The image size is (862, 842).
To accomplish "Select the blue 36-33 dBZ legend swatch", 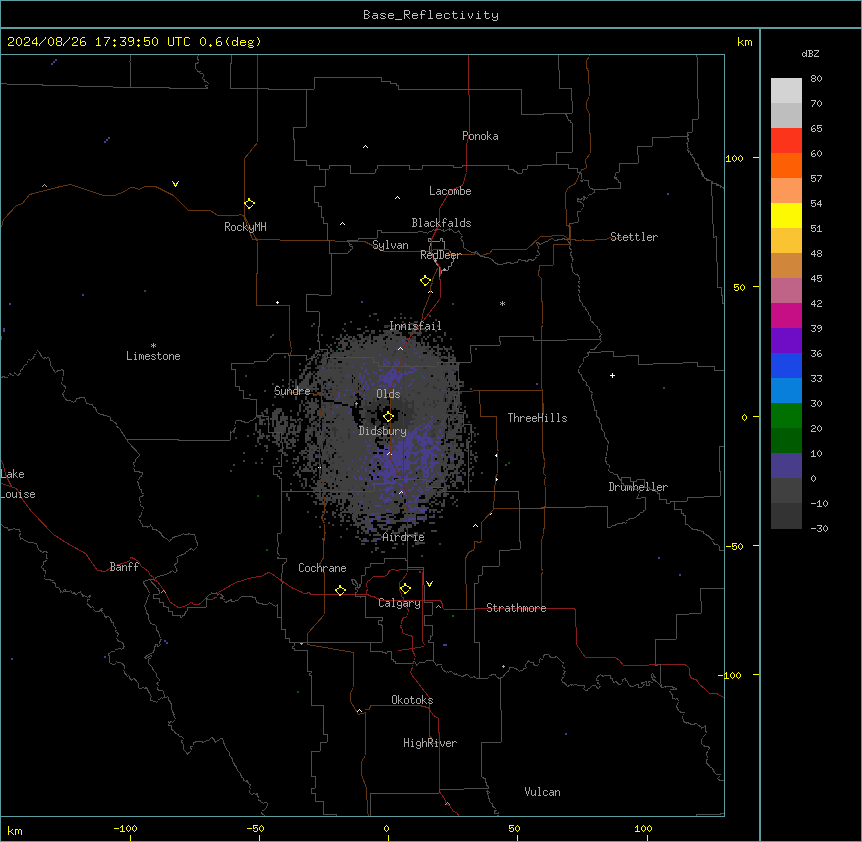I will [786, 365].
